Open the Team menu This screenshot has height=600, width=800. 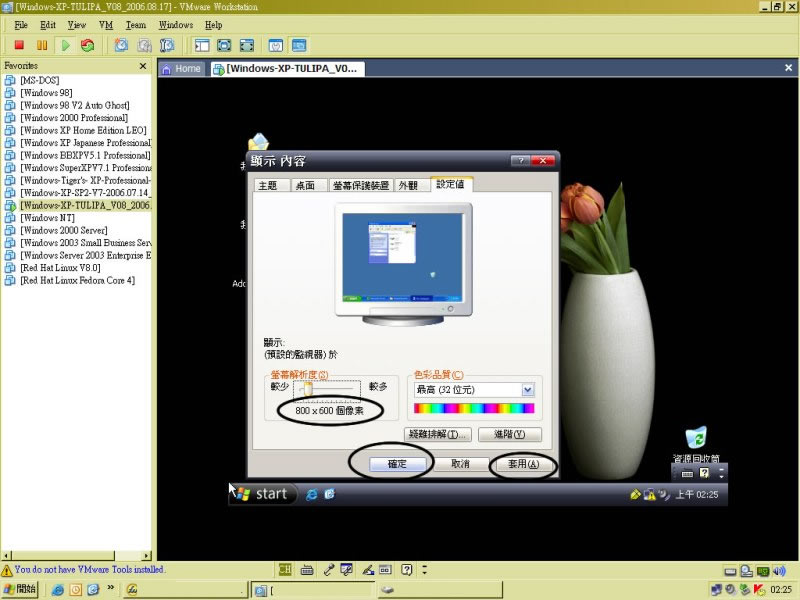pyautogui.click(x=136, y=25)
